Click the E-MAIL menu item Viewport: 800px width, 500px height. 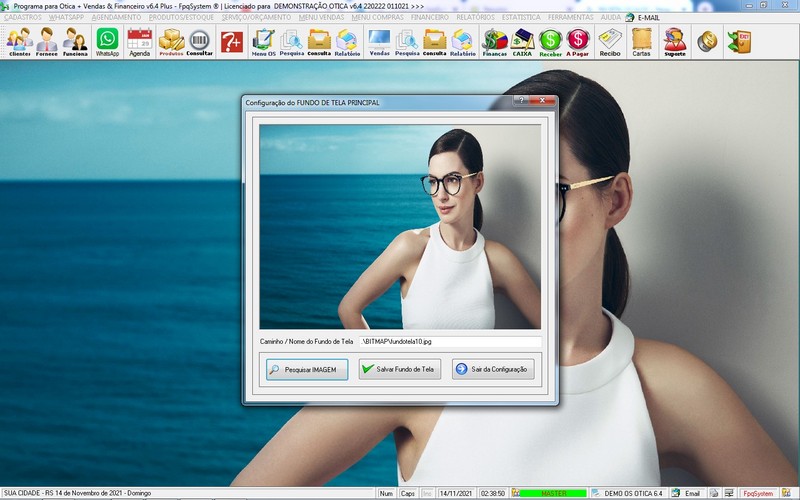643,17
